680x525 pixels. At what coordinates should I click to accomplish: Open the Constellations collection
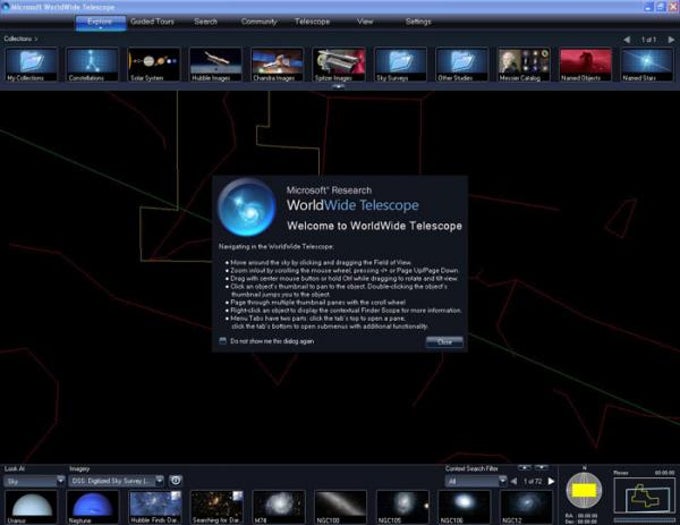pos(92,65)
